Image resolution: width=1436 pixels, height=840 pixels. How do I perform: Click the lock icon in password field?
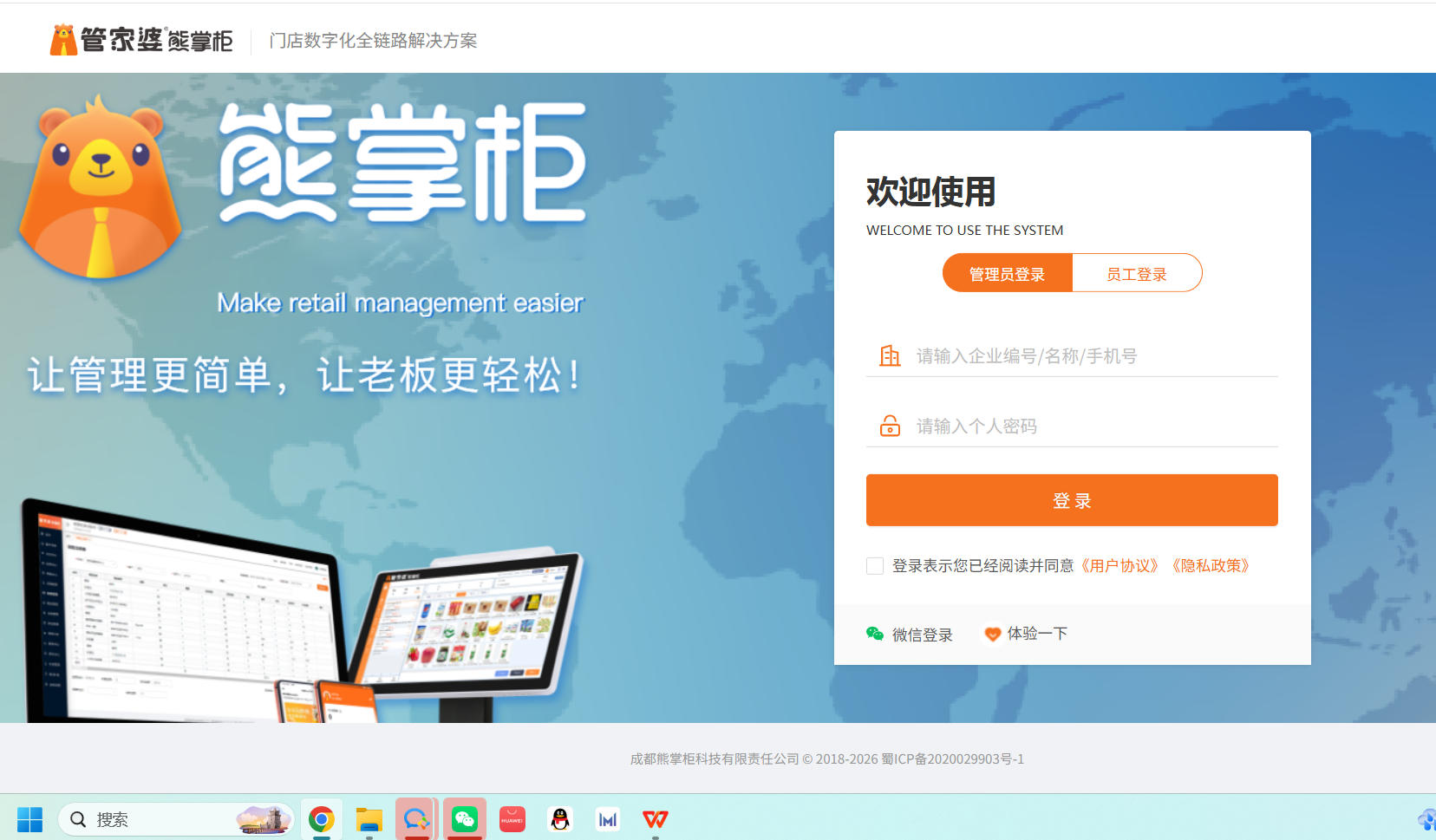coord(890,426)
